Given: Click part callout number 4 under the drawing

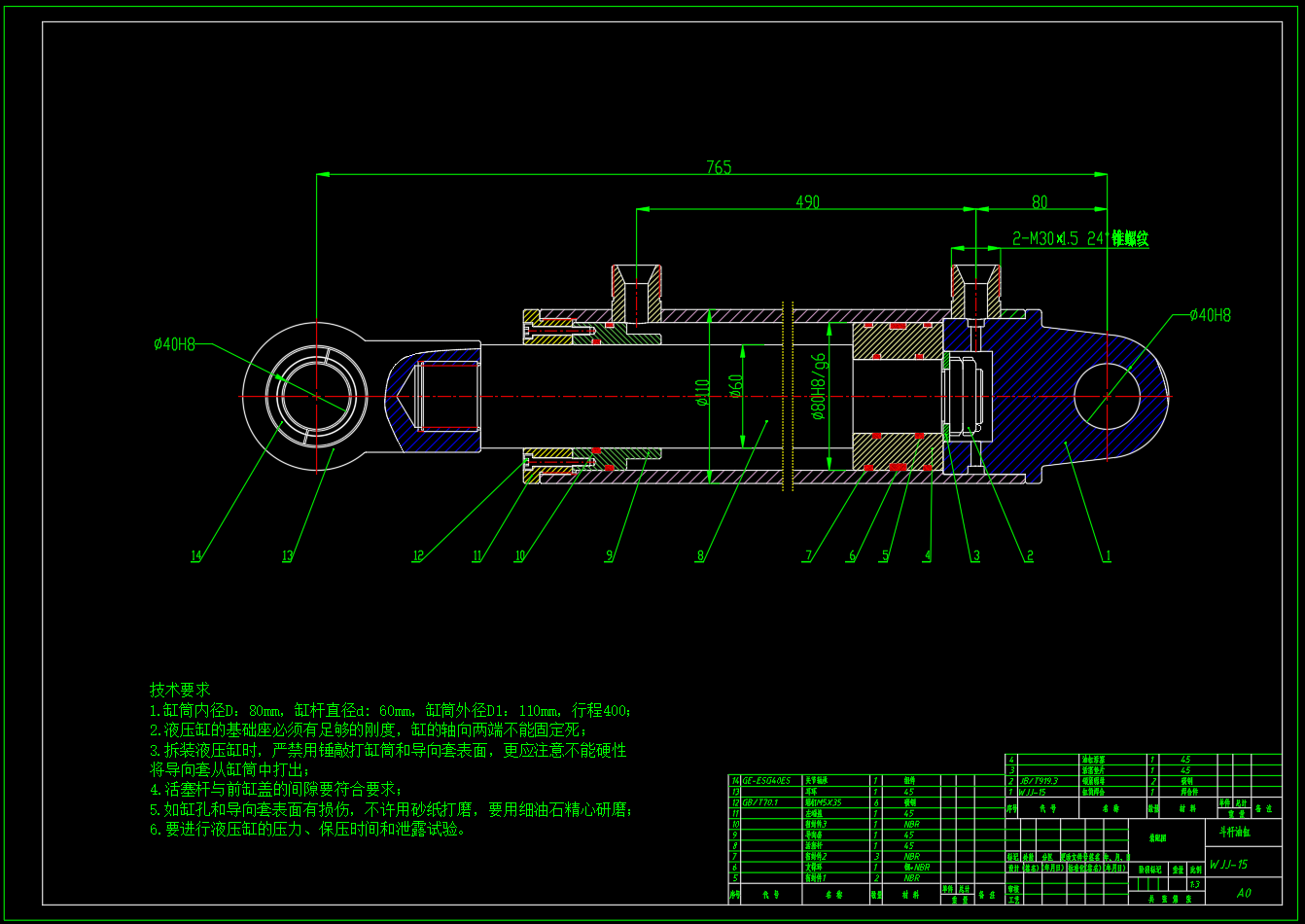Looking at the screenshot, I should (928, 556).
